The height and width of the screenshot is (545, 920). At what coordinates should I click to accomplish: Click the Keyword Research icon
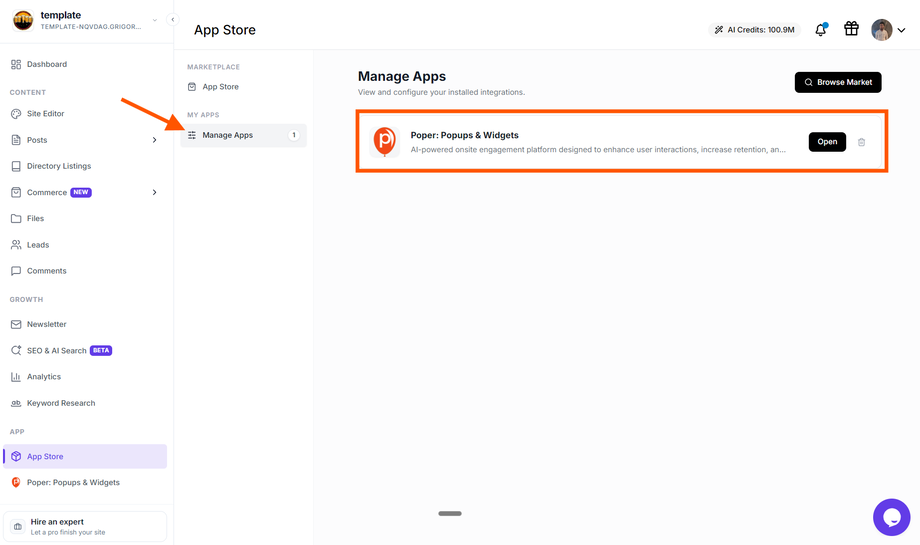(x=16, y=403)
